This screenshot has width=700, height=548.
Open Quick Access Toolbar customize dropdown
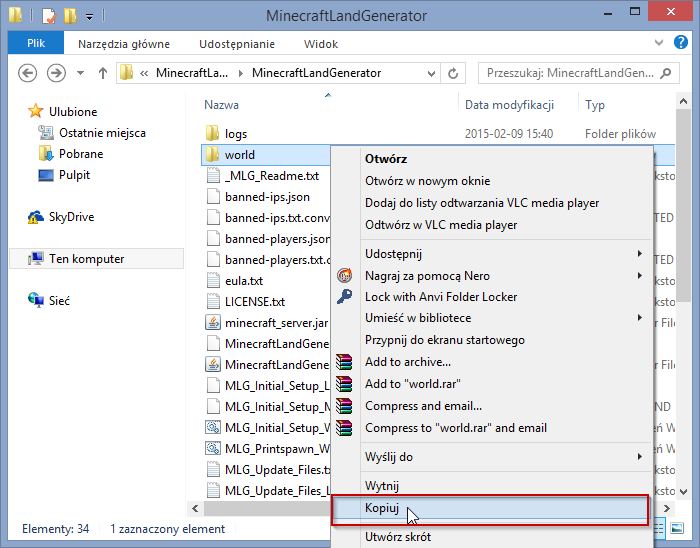point(89,17)
